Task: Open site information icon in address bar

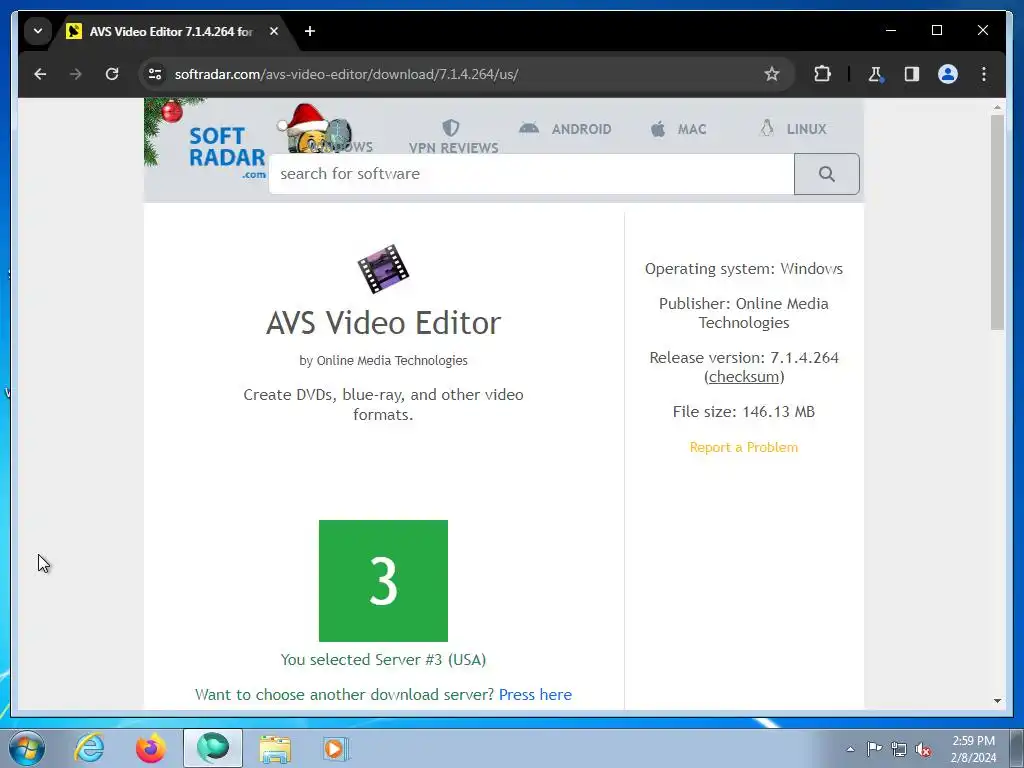Action: (x=155, y=74)
